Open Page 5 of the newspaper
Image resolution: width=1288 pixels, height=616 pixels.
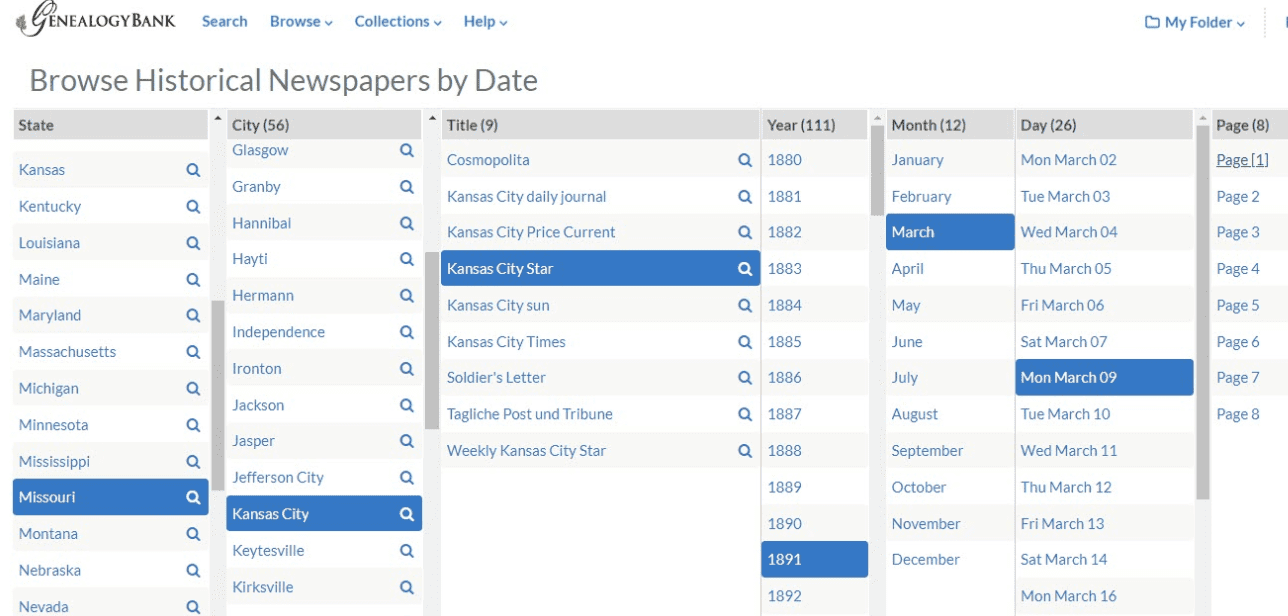(x=1238, y=305)
